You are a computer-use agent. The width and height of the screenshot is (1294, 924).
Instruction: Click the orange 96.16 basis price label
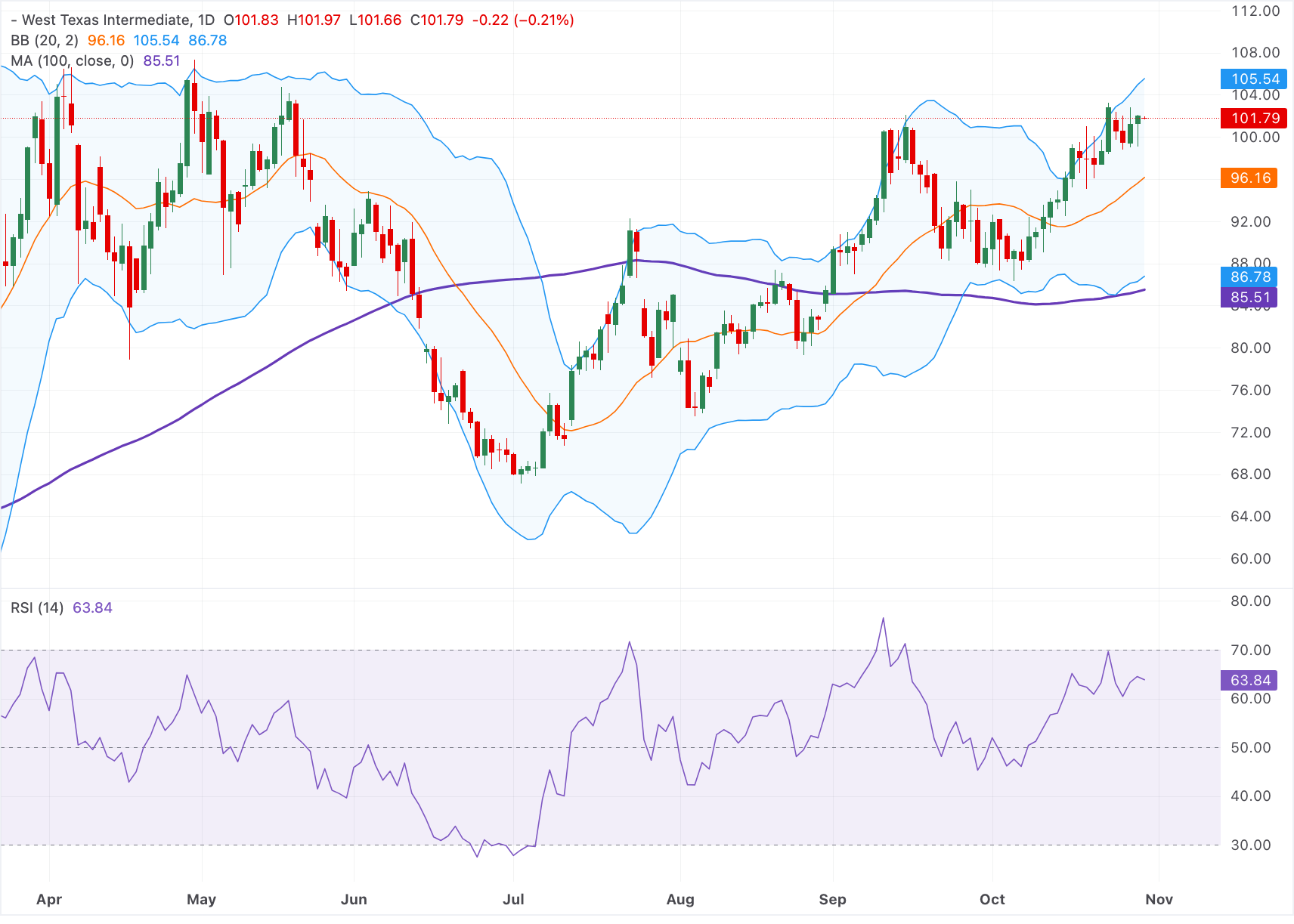click(x=1249, y=178)
